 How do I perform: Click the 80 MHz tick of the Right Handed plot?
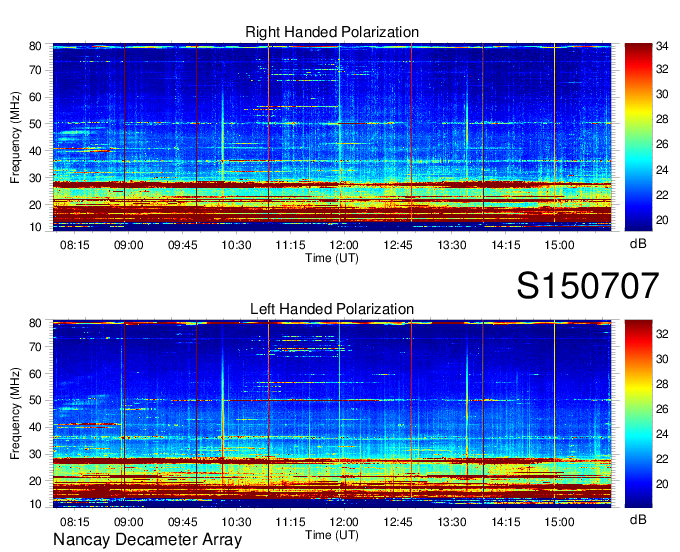[35, 46]
